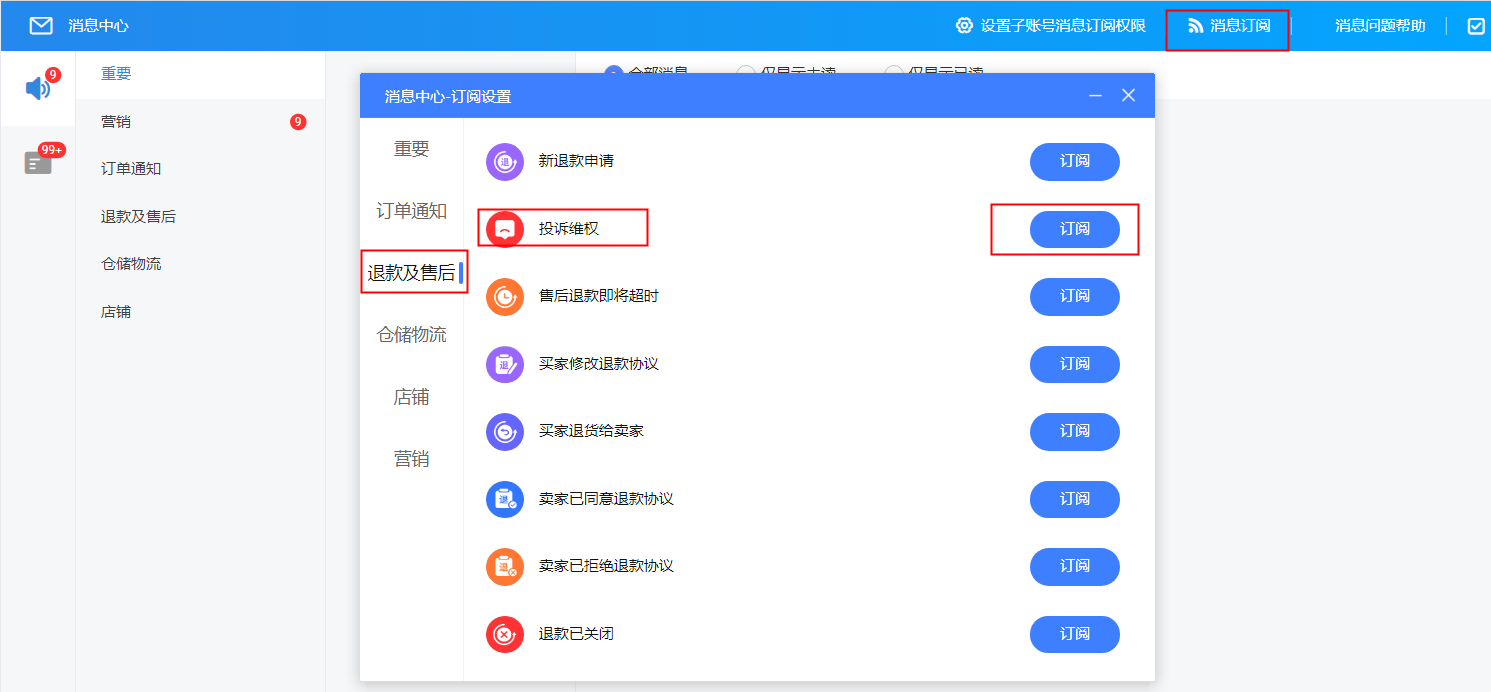Minimize the 订阅设置 dialog
Viewport: 1491px width, 692px height.
1095,96
